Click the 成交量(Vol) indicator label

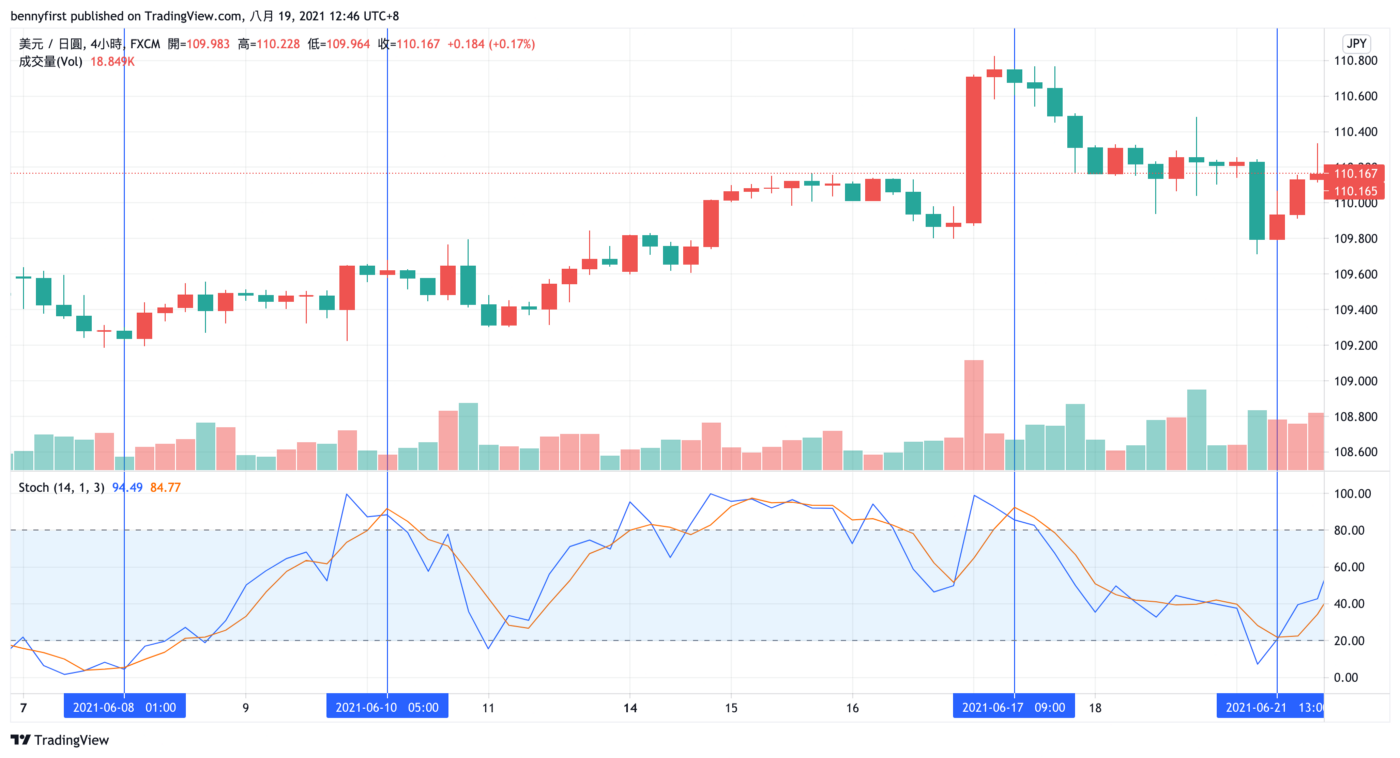(x=51, y=61)
